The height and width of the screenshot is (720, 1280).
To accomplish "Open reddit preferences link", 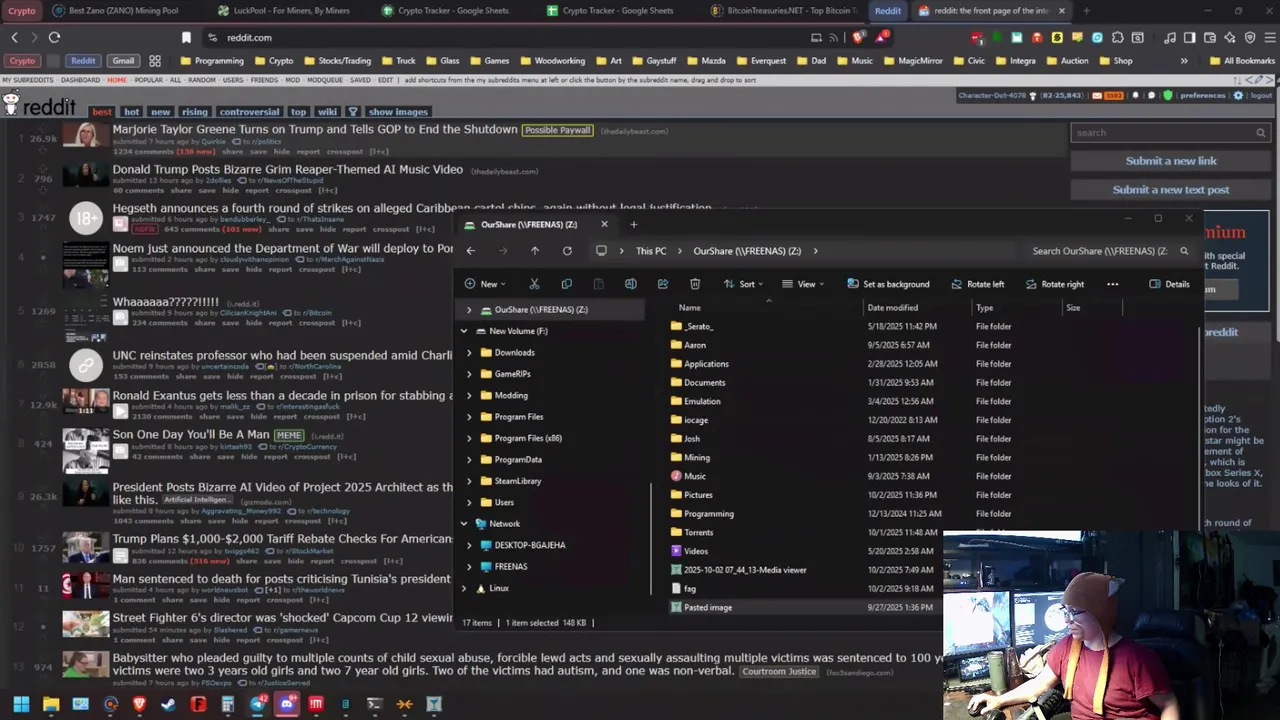I will click(x=1204, y=95).
